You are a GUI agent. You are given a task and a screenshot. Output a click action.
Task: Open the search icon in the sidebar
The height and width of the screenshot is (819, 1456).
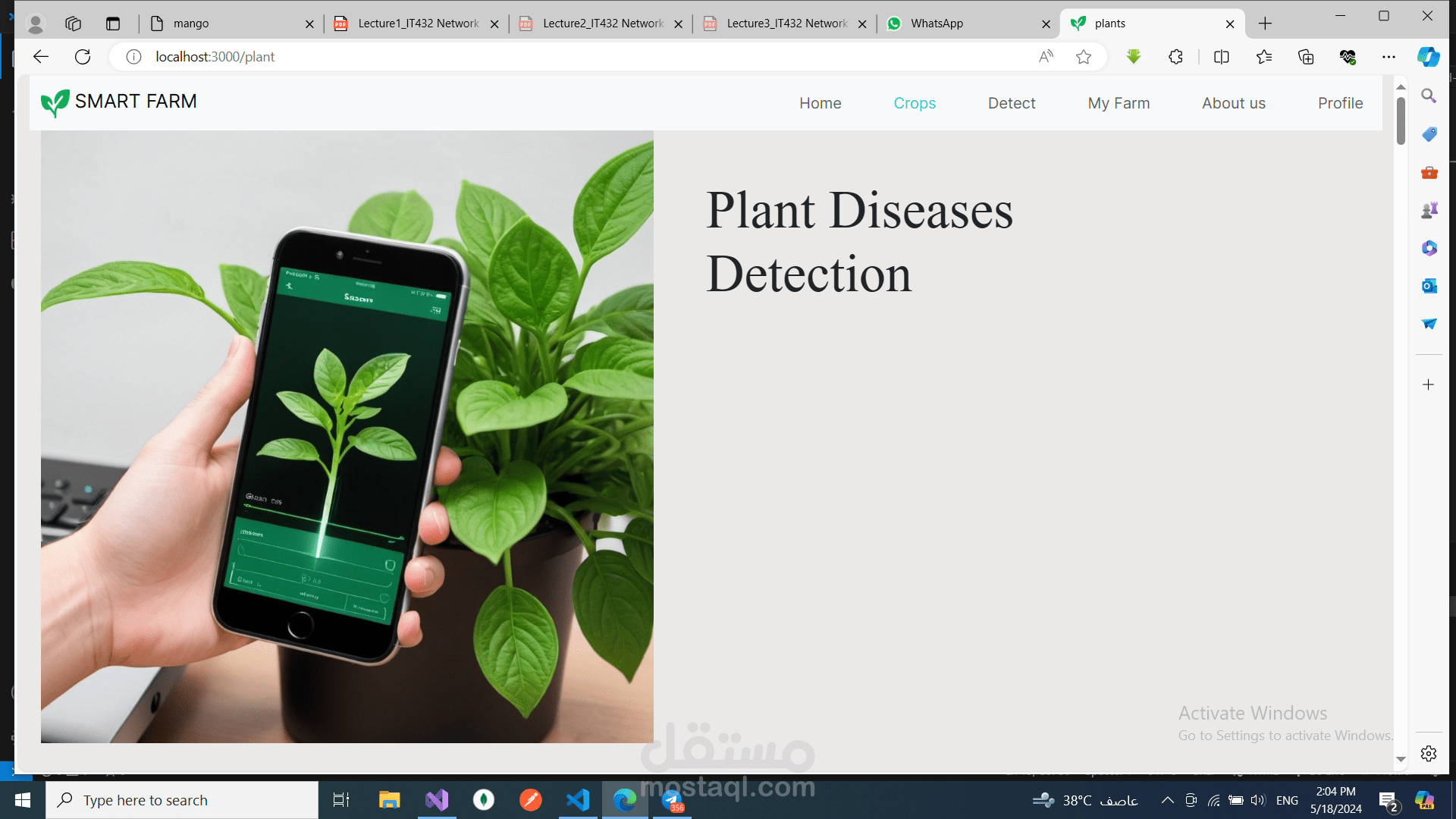point(1429,96)
